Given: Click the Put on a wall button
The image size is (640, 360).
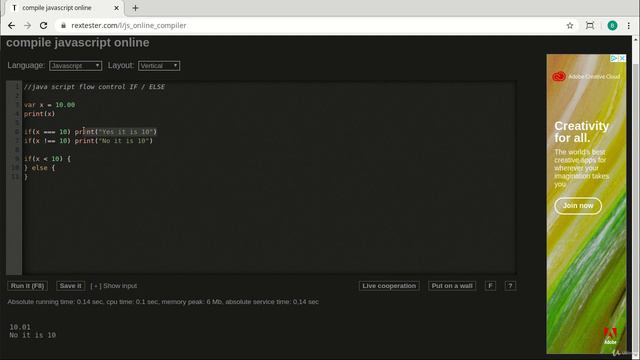Looking at the screenshot, I should (x=452, y=286).
